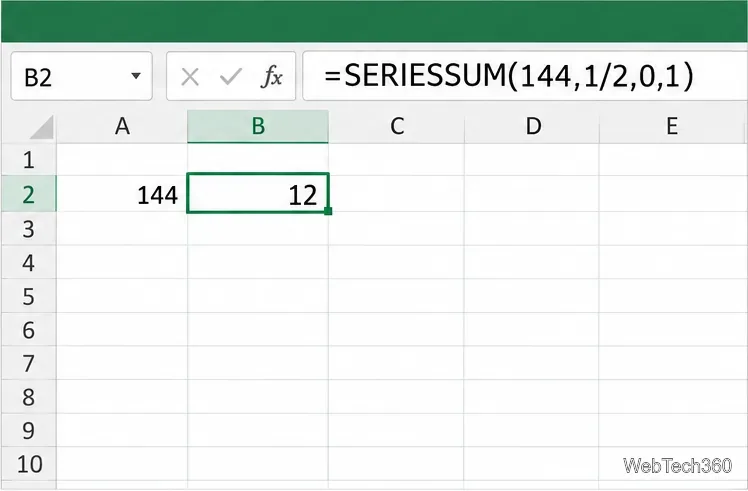This screenshot has height=491, width=748.
Task: Select column C header
Action: coord(396,126)
